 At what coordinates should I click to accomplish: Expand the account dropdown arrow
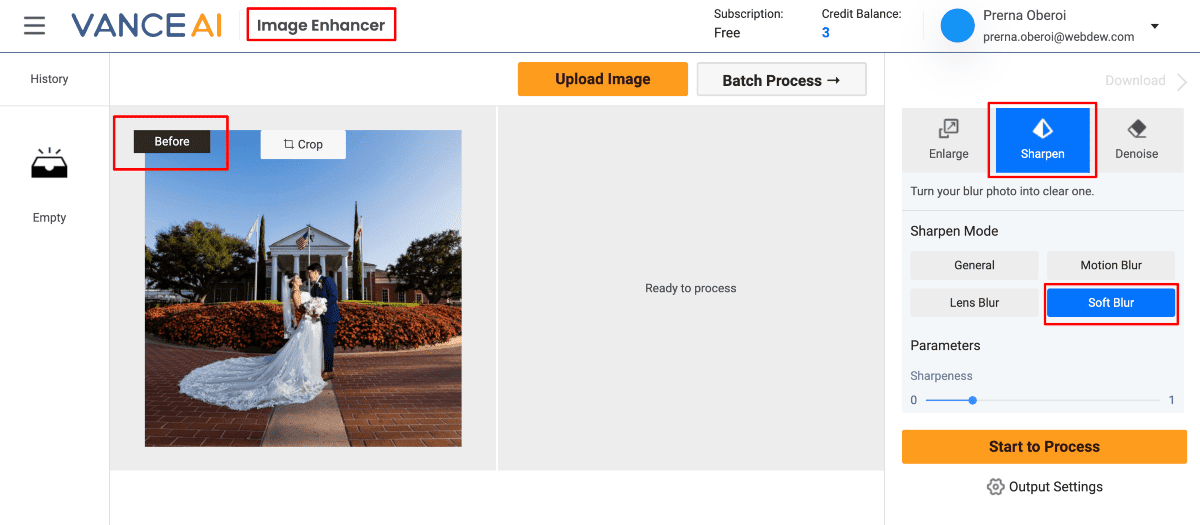tap(1155, 26)
